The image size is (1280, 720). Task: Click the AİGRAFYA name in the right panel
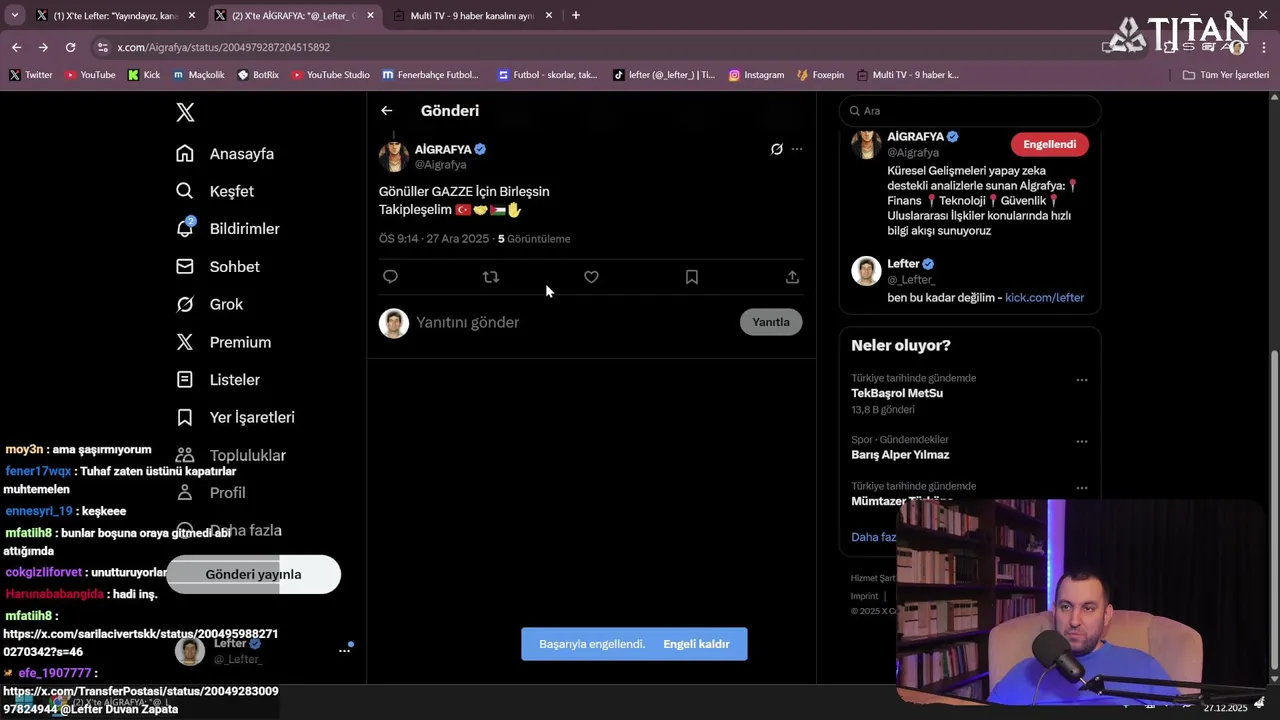(915, 137)
